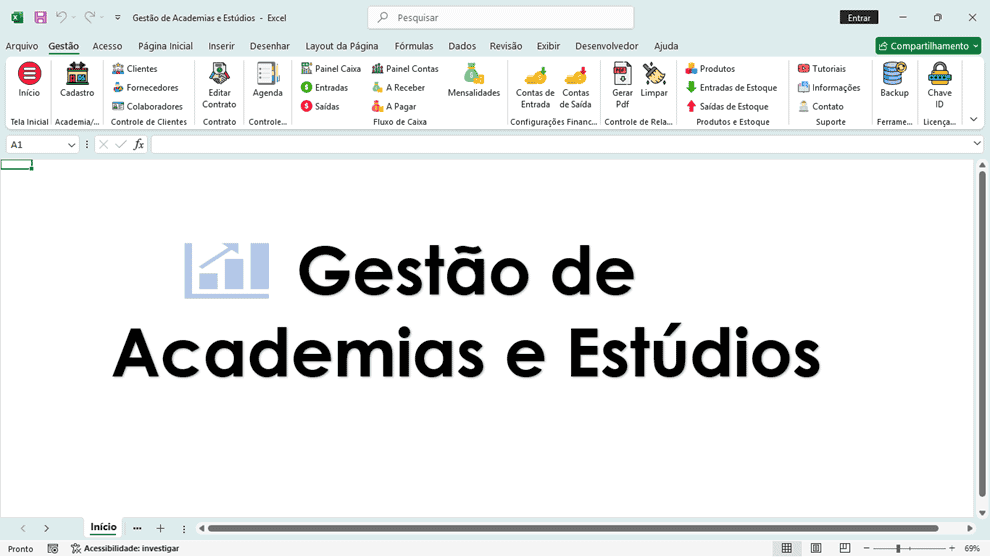Click in the Pesquisar search box
Image resolution: width=991 pixels, height=557 pixels.
(x=501, y=18)
